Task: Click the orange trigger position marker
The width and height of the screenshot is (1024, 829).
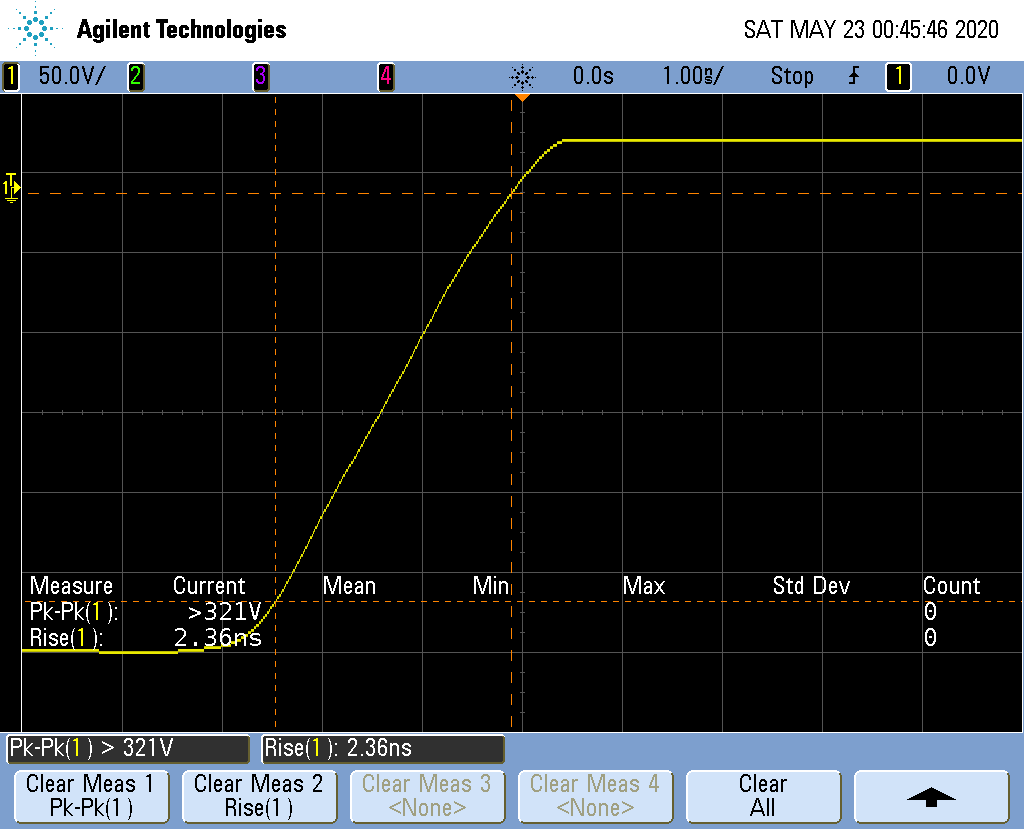Action: pos(521,97)
